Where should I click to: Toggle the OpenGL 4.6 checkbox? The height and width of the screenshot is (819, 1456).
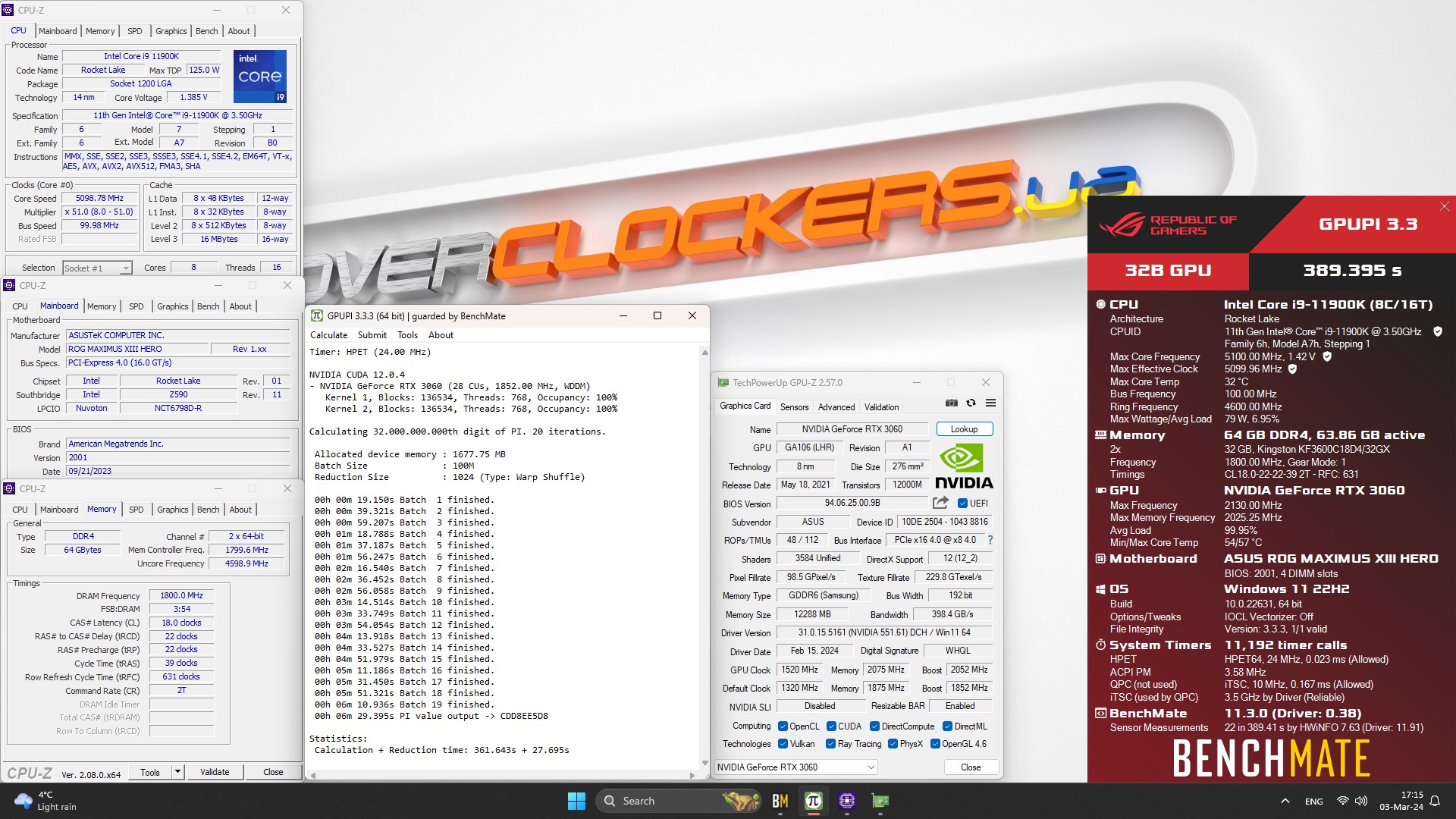tap(935, 743)
